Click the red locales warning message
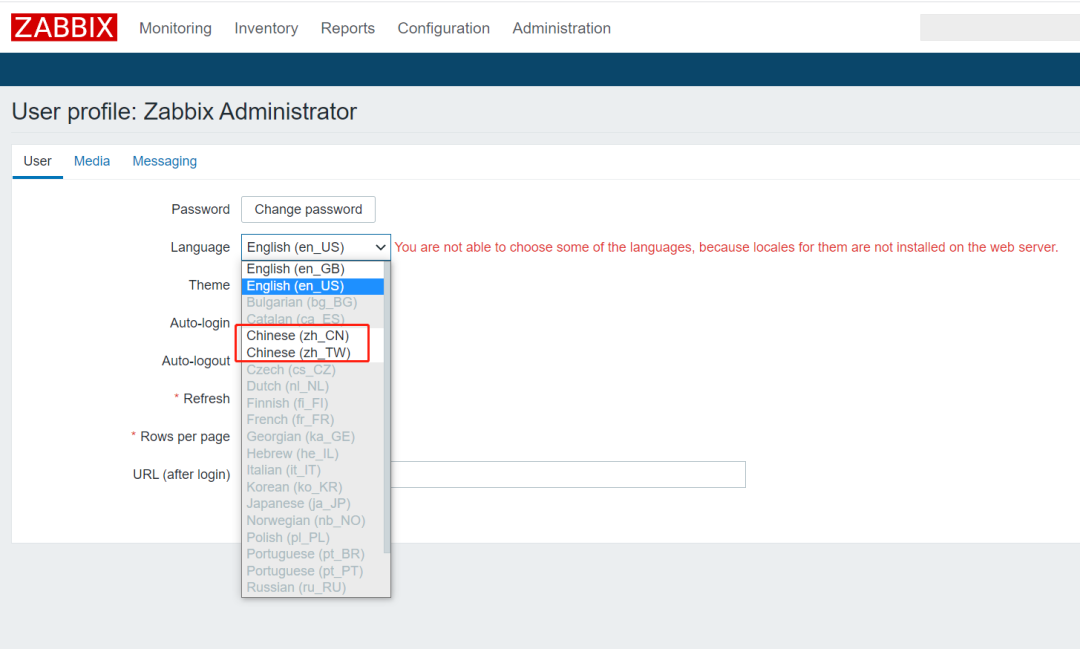 (x=726, y=247)
